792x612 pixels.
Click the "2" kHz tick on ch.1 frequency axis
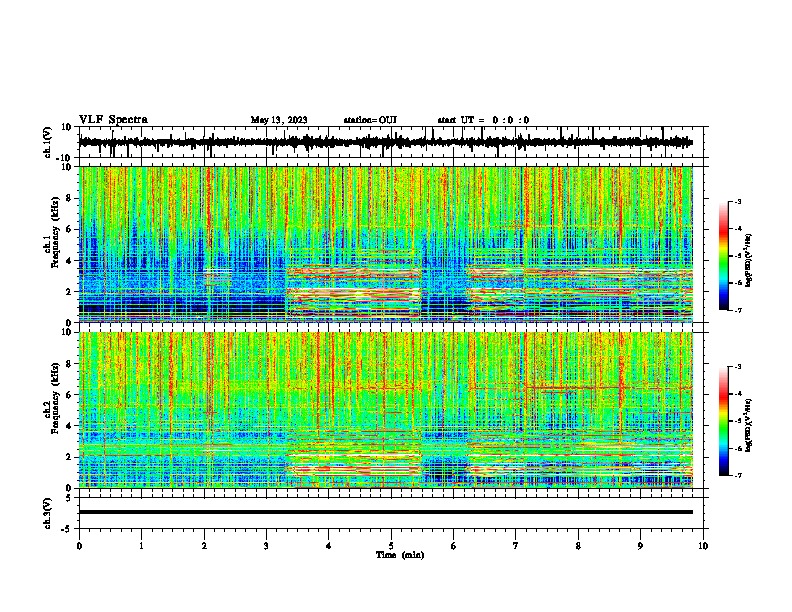(70, 292)
